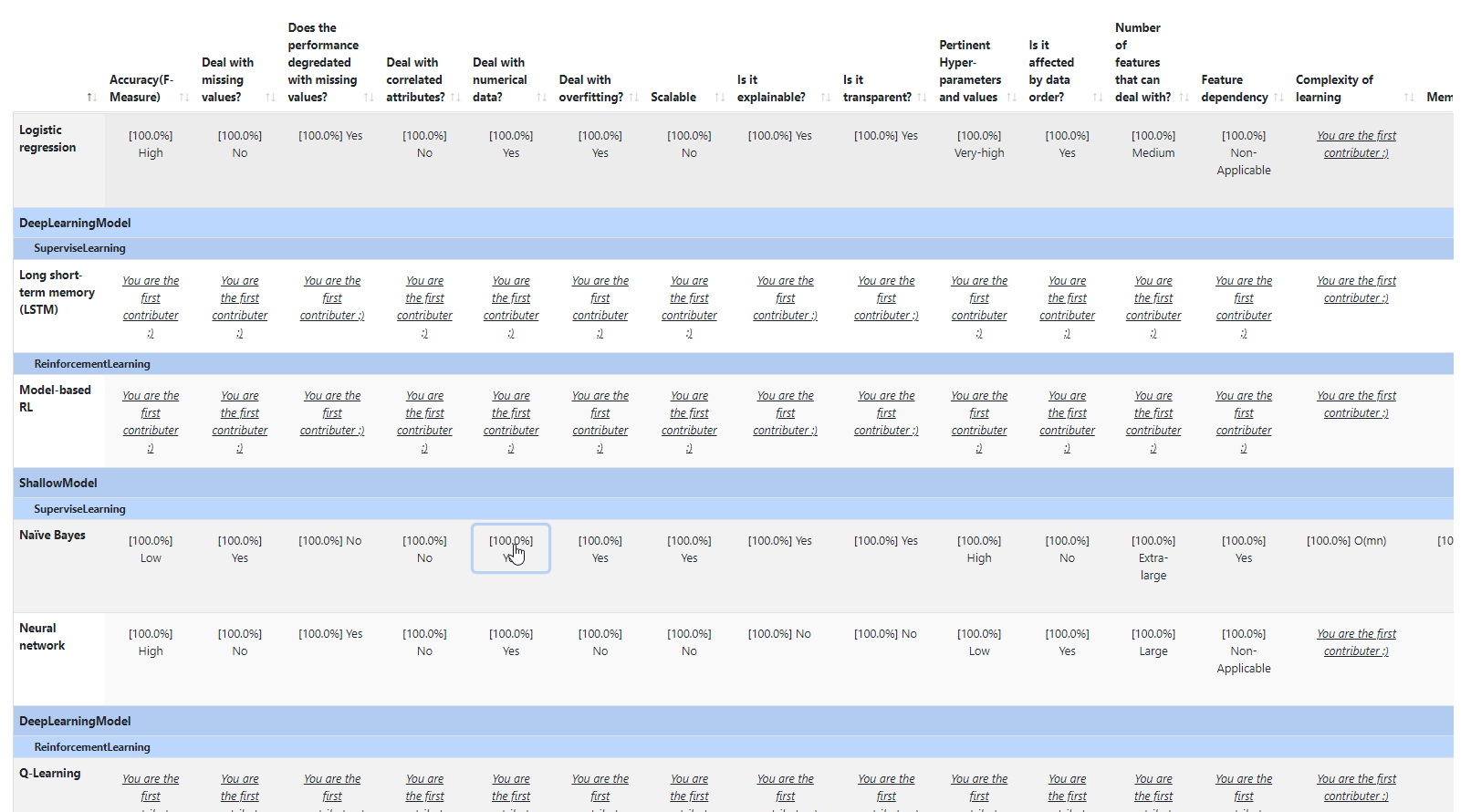Click the Scalable column sort icon
Image resolution: width=1471 pixels, height=812 pixels.
(719, 98)
